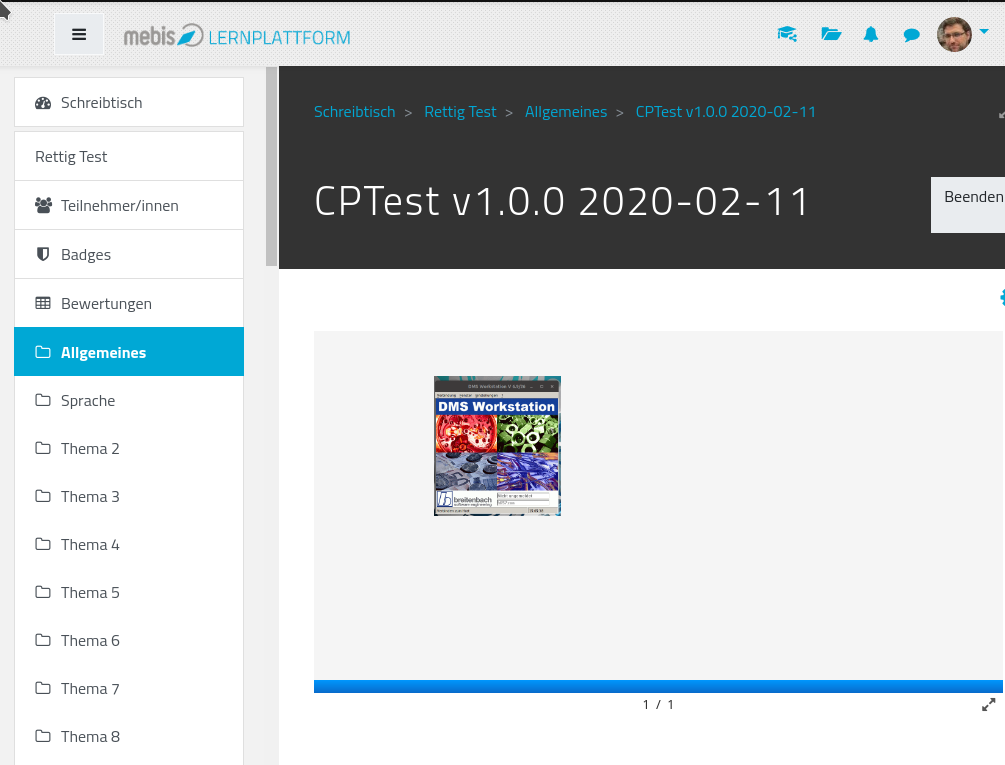Click the Beenden button
Viewport: 1005px width, 765px height.
(968, 205)
